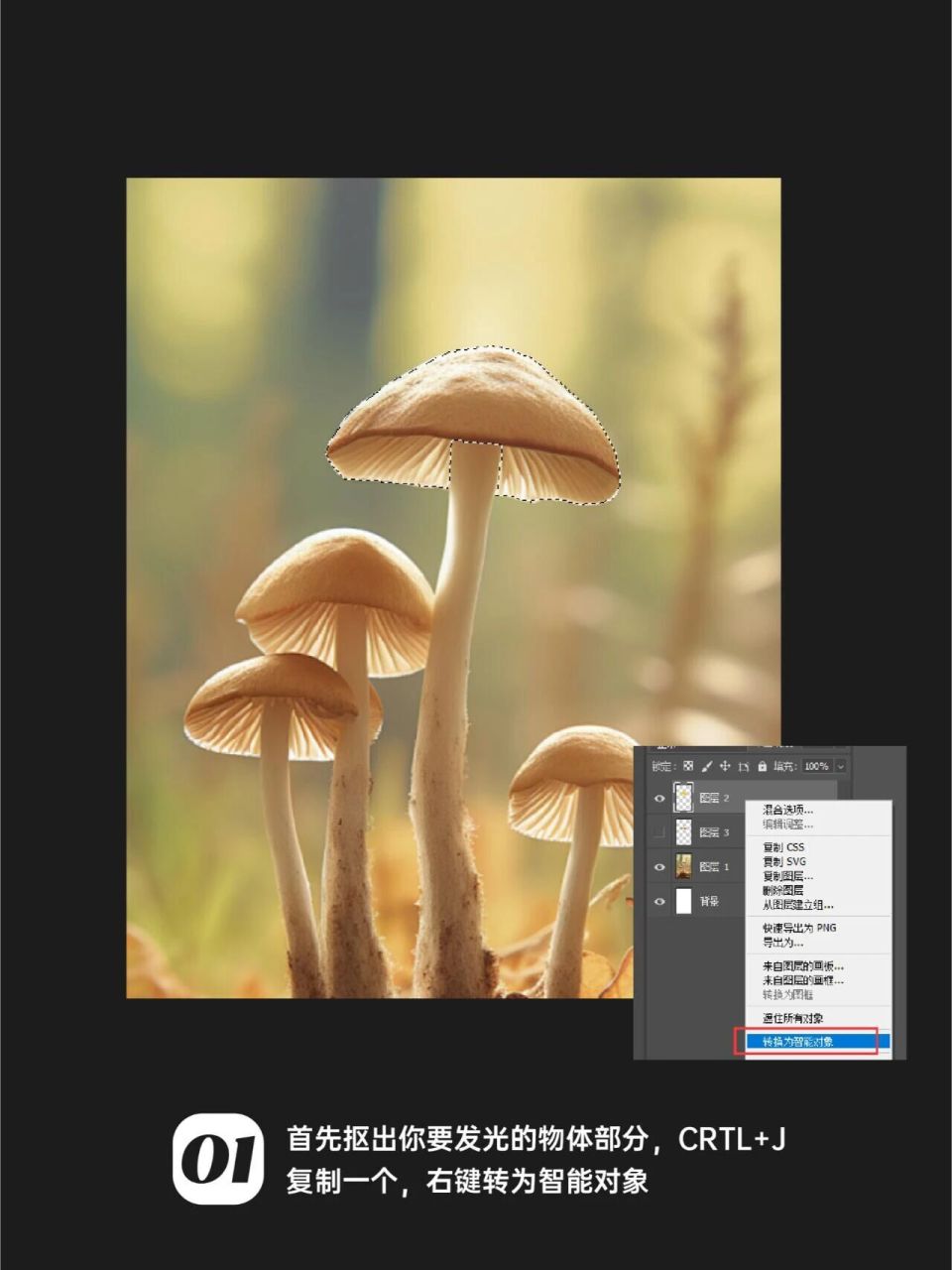Click the 填充 100% value field
Image resolution: width=952 pixels, height=1270 pixels.
[817, 766]
